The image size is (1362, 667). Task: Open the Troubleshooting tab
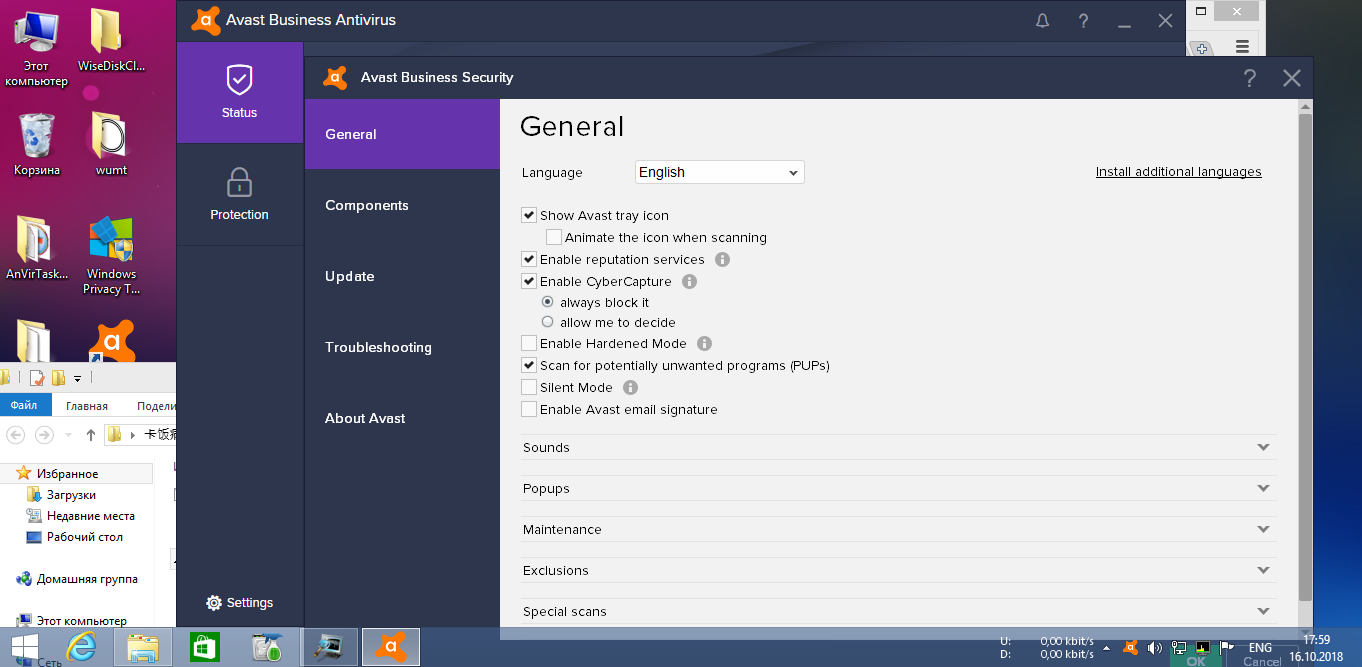coord(402,347)
